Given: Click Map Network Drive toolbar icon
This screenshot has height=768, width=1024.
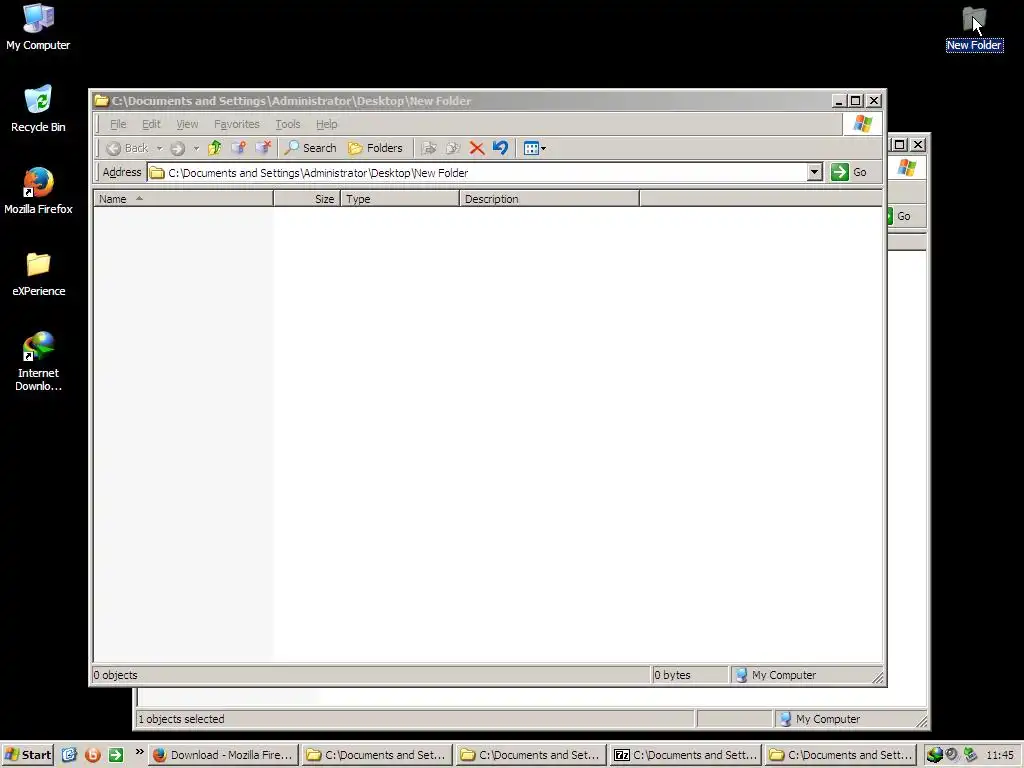Looking at the screenshot, I should pyautogui.click(x=238, y=148).
